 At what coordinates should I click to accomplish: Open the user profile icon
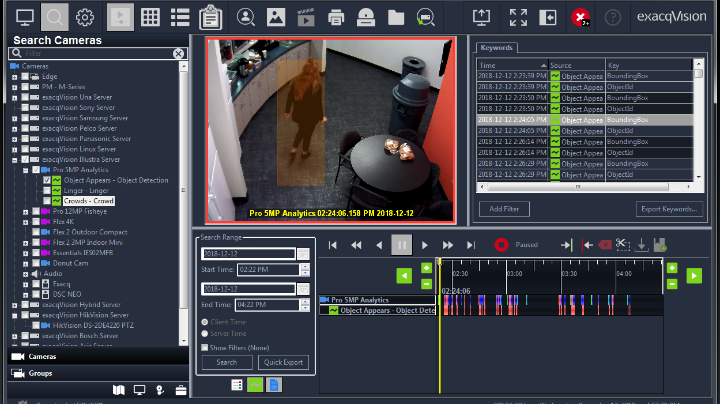(246, 17)
